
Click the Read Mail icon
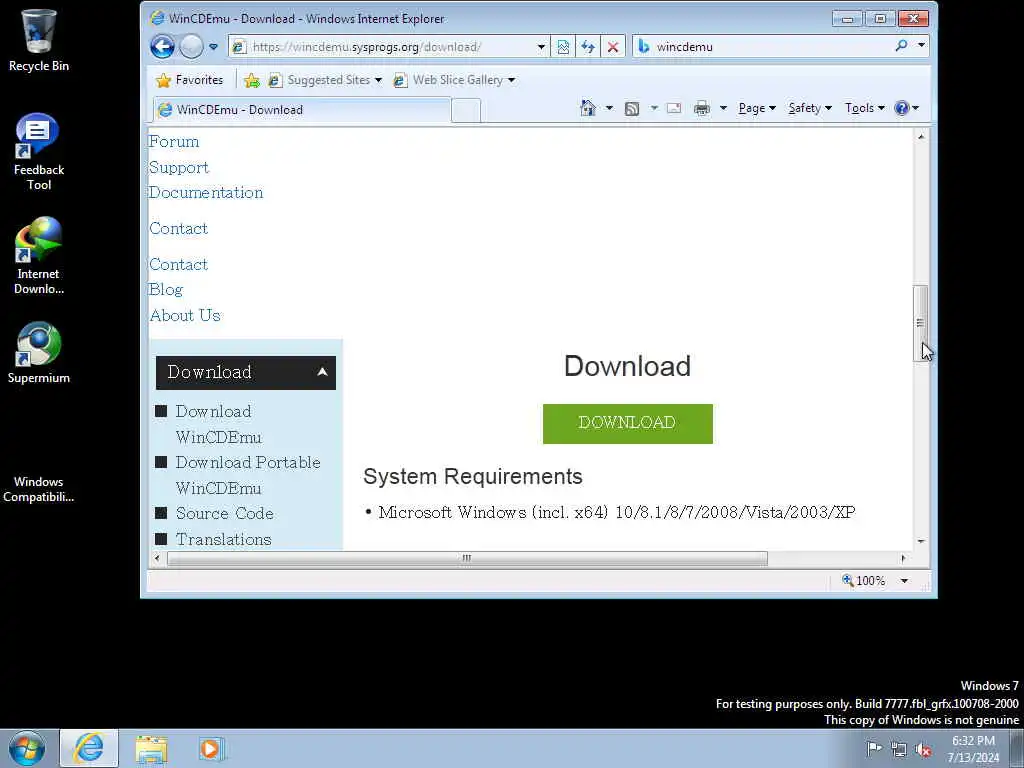coord(674,108)
